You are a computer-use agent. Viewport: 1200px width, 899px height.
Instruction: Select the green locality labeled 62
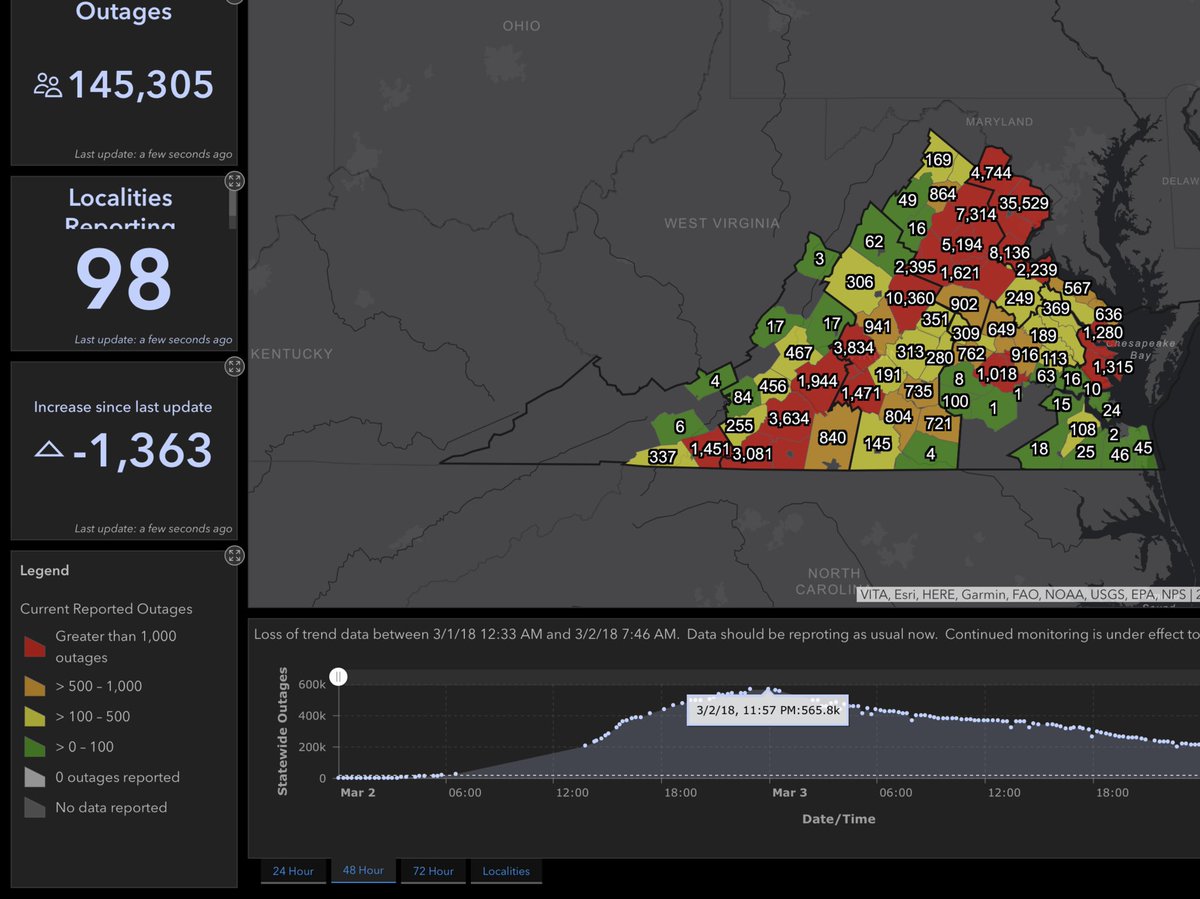tap(874, 241)
